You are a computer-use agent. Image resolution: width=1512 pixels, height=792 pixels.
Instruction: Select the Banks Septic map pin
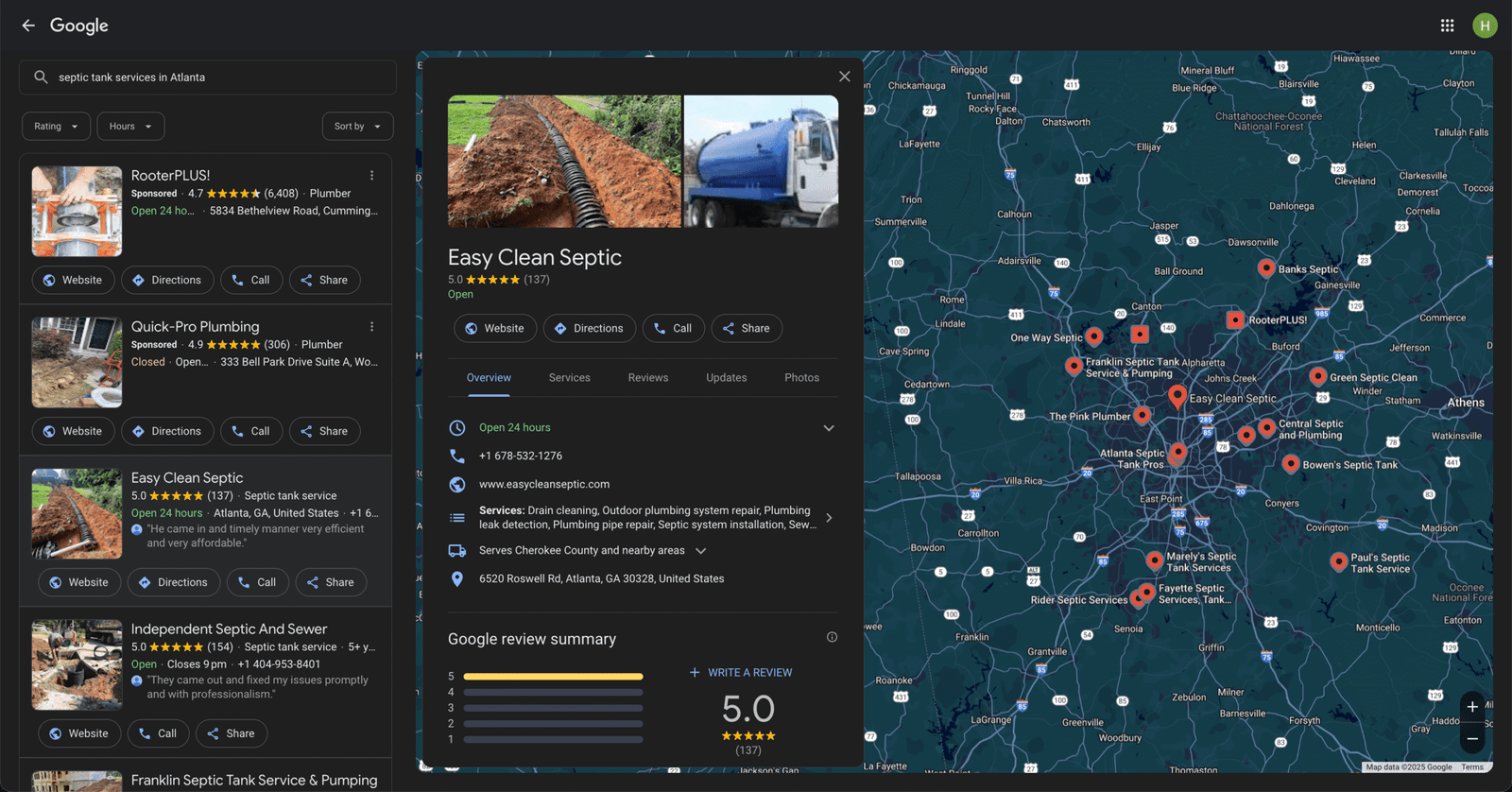pos(1266,268)
